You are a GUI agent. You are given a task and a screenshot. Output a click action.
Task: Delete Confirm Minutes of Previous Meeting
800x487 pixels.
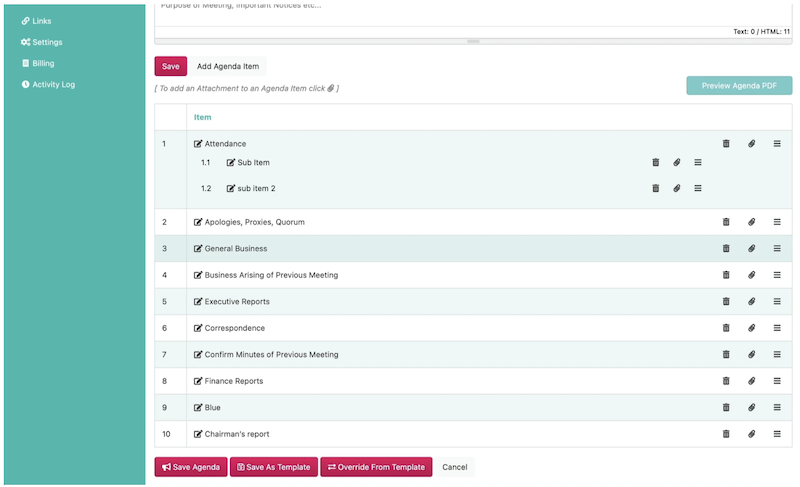tap(726, 355)
